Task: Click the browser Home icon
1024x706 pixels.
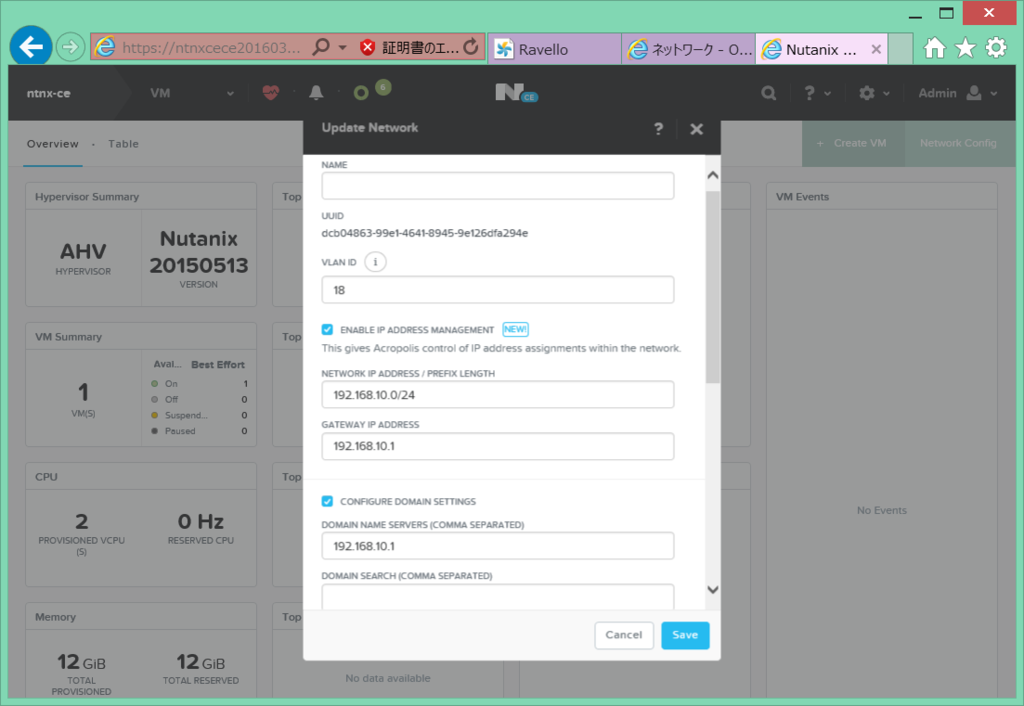Action: (x=935, y=48)
